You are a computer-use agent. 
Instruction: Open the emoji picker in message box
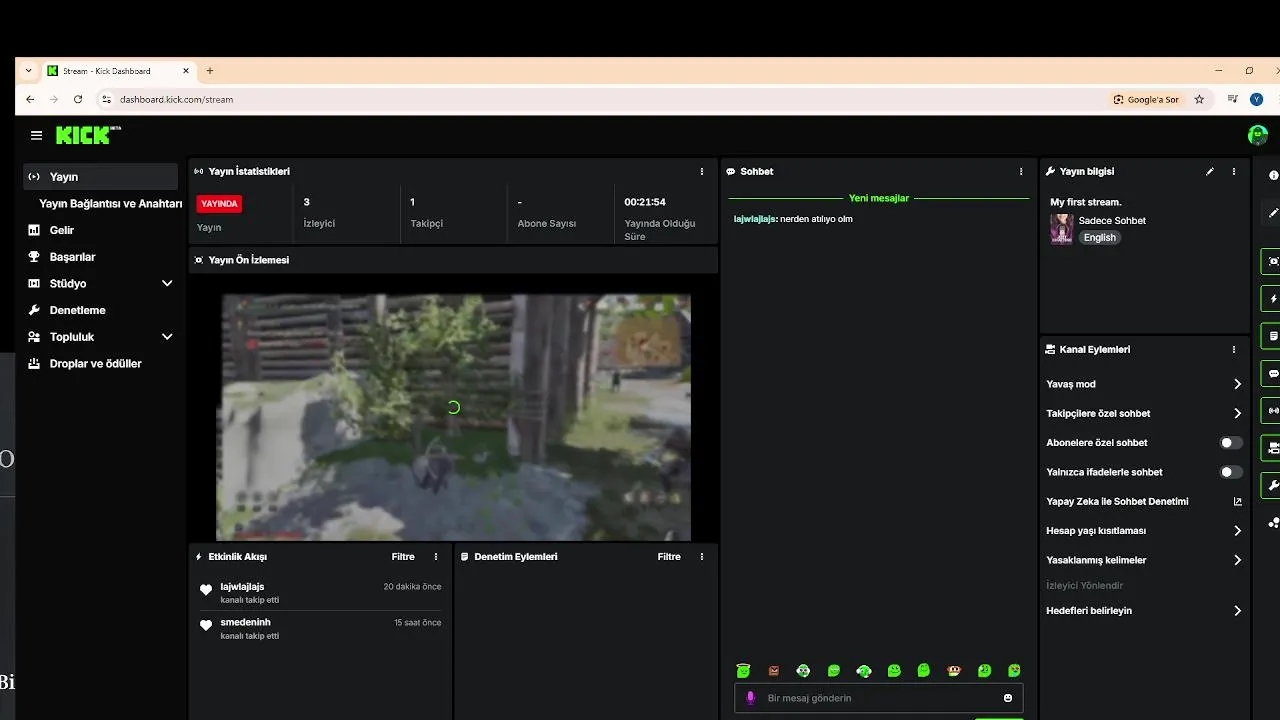point(1008,698)
